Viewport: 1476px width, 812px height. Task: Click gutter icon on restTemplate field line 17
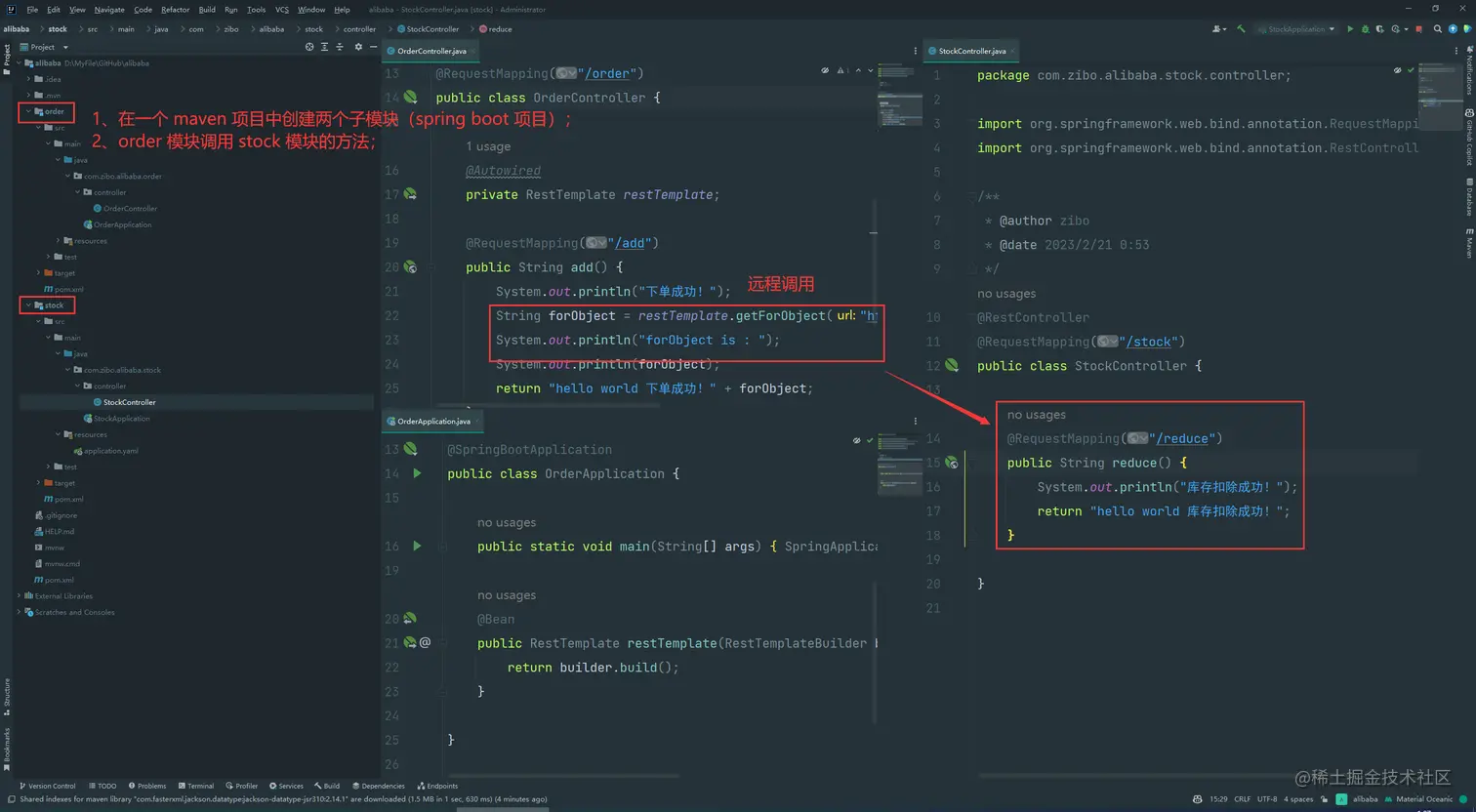pyautogui.click(x=411, y=194)
